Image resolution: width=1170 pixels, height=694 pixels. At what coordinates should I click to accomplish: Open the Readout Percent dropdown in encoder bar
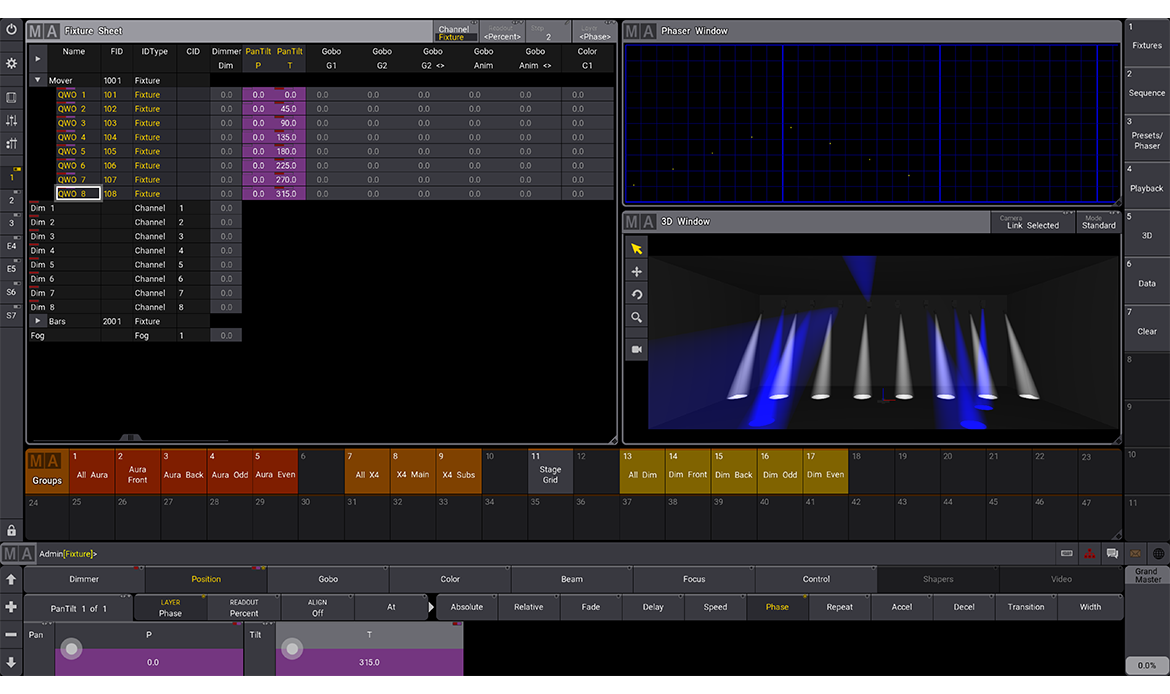click(244, 607)
